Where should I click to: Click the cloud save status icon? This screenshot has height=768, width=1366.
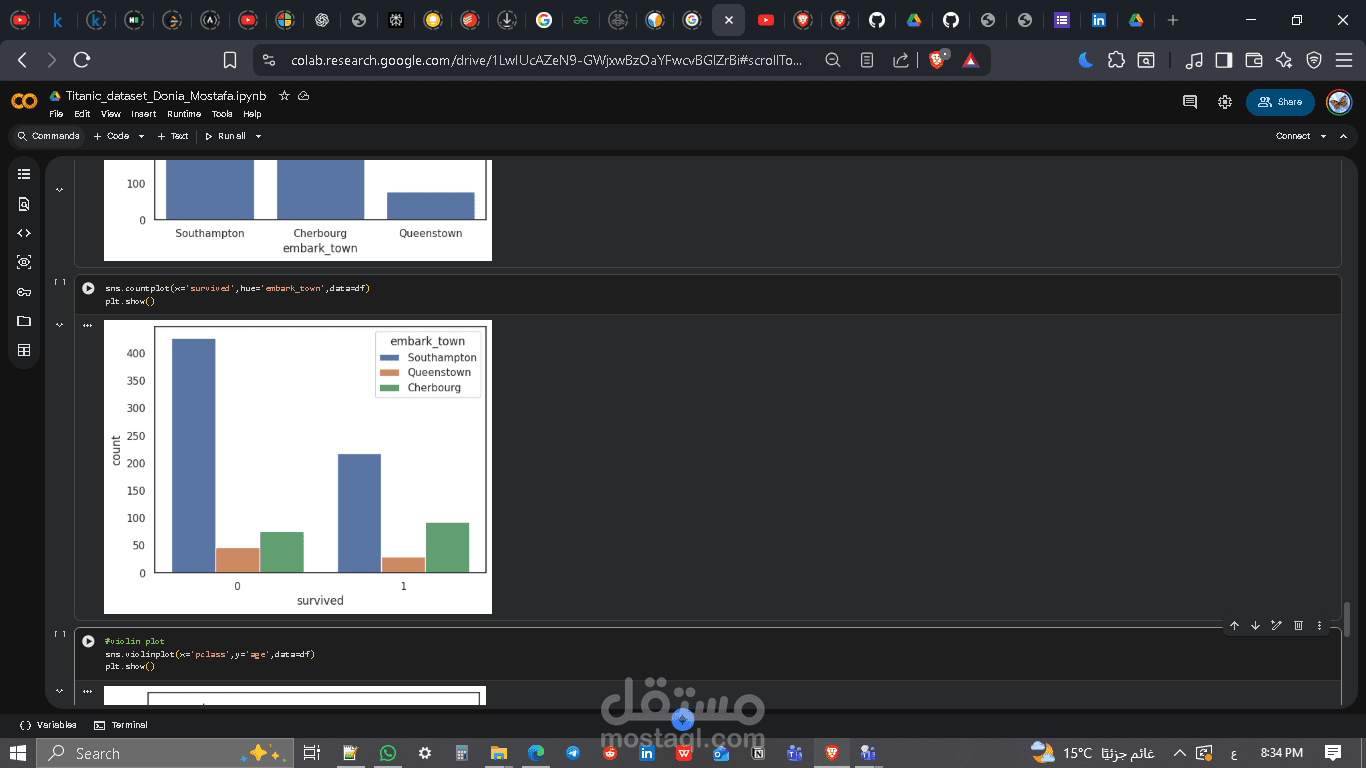pyautogui.click(x=304, y=96)
